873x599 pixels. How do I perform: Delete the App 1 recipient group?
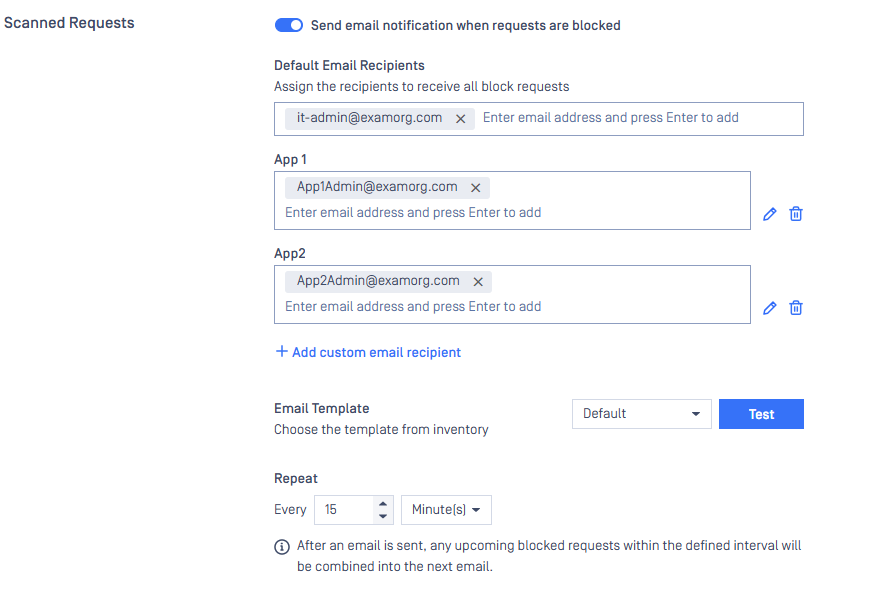click(x=796, y=214)
